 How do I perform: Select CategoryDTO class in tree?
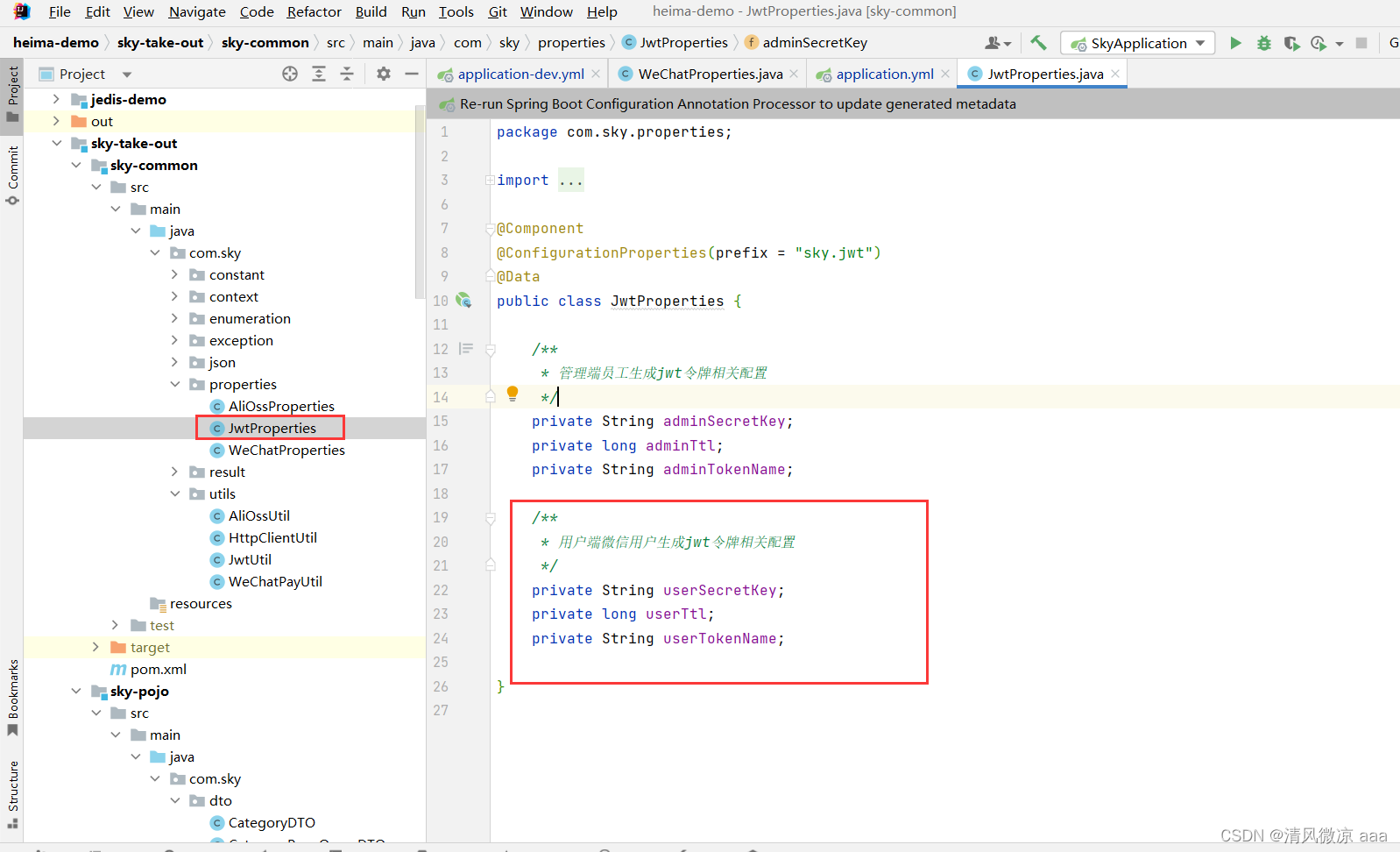tap(272, 822)
